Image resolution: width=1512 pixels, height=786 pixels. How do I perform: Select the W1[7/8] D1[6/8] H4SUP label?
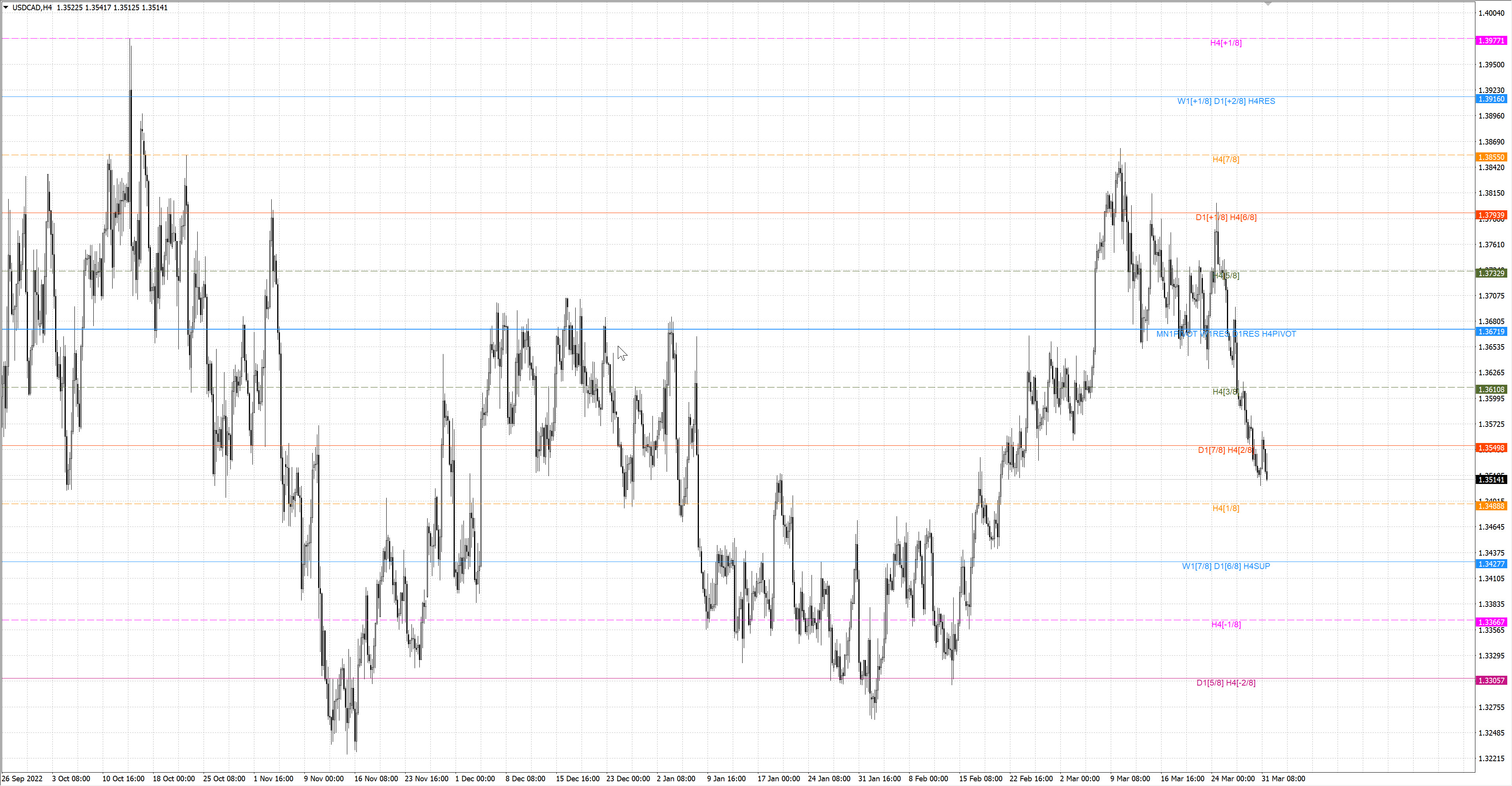tap(1226, 566)
